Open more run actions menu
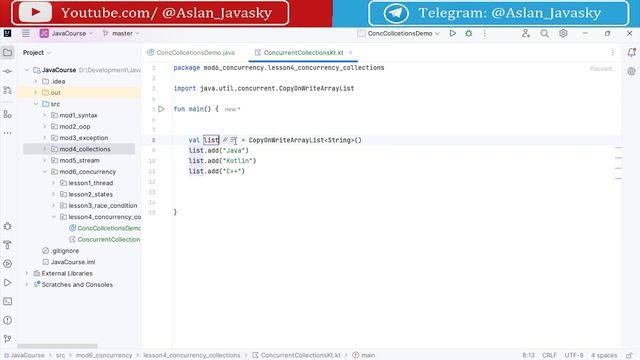640x360 pixels. point(484,33)
